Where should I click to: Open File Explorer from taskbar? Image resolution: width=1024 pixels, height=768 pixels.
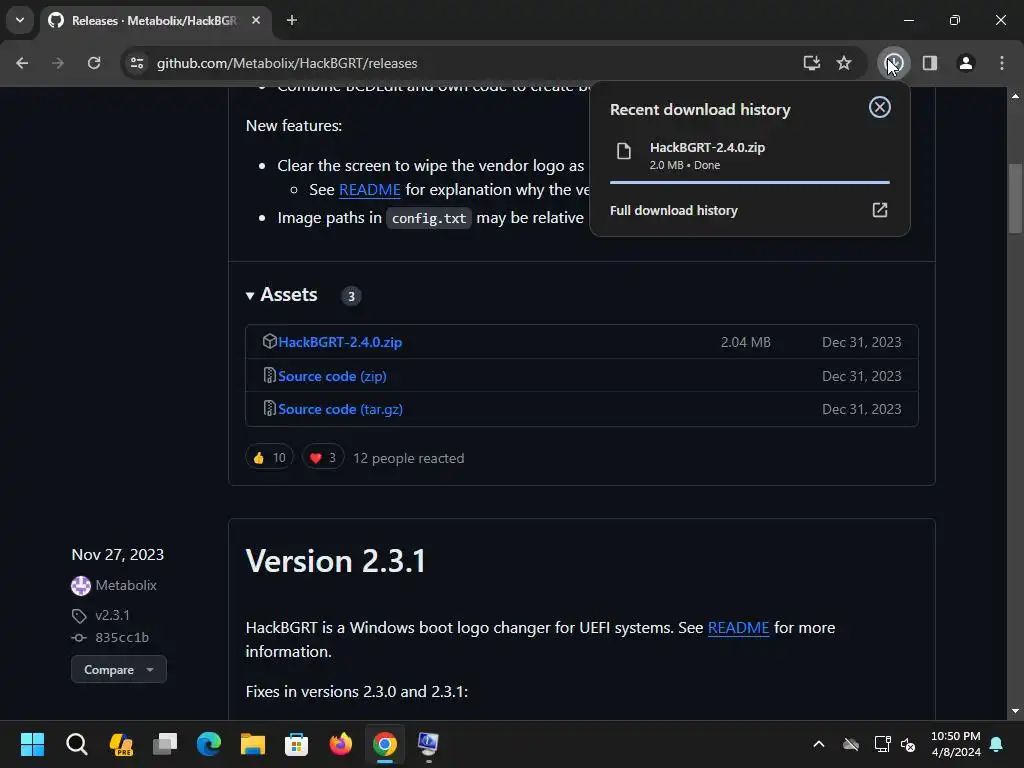(253, 744)
